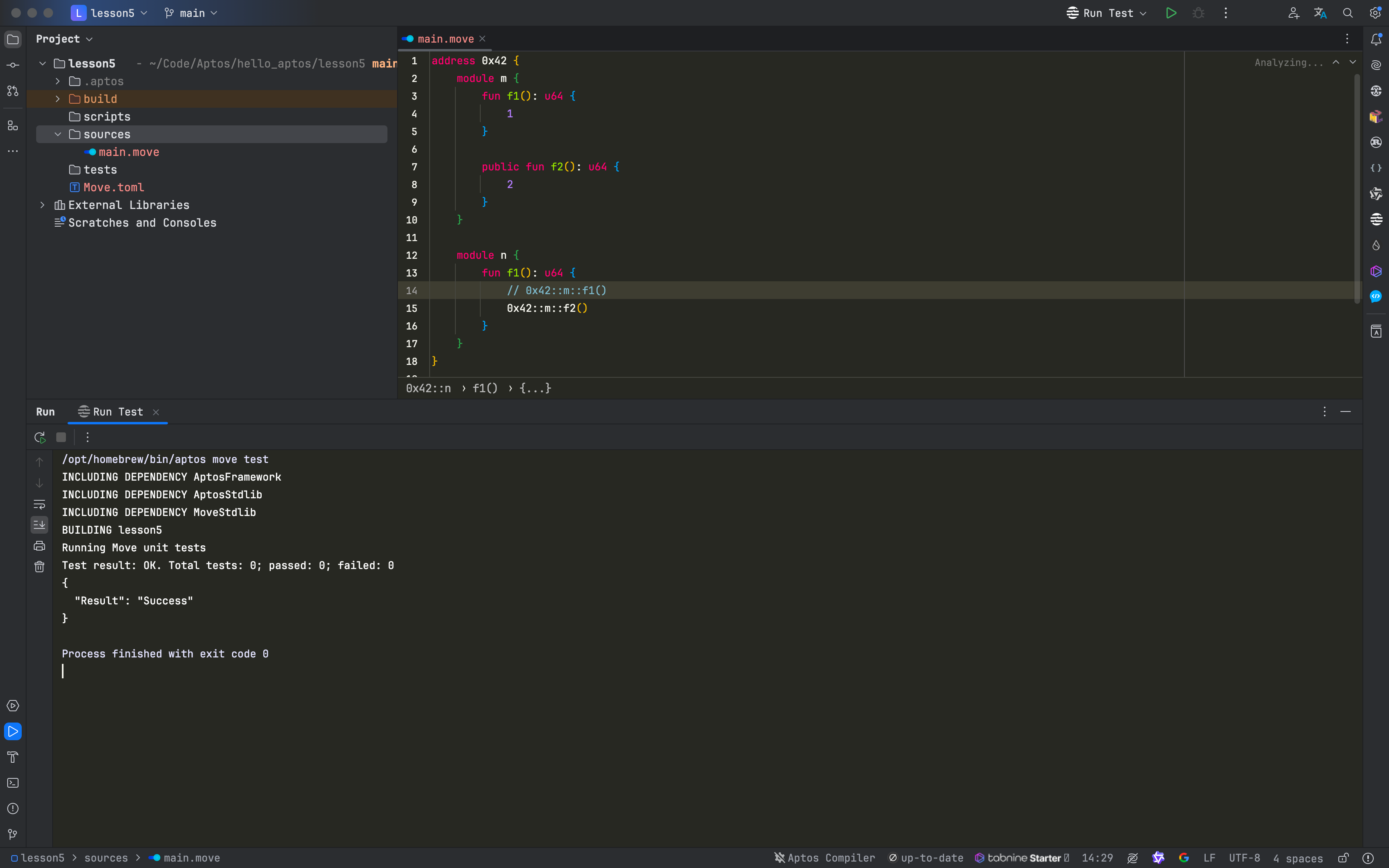This screenshot has width=1389, height=868.
Task: Open the Build hammer tool window
Action: [12, 757]
